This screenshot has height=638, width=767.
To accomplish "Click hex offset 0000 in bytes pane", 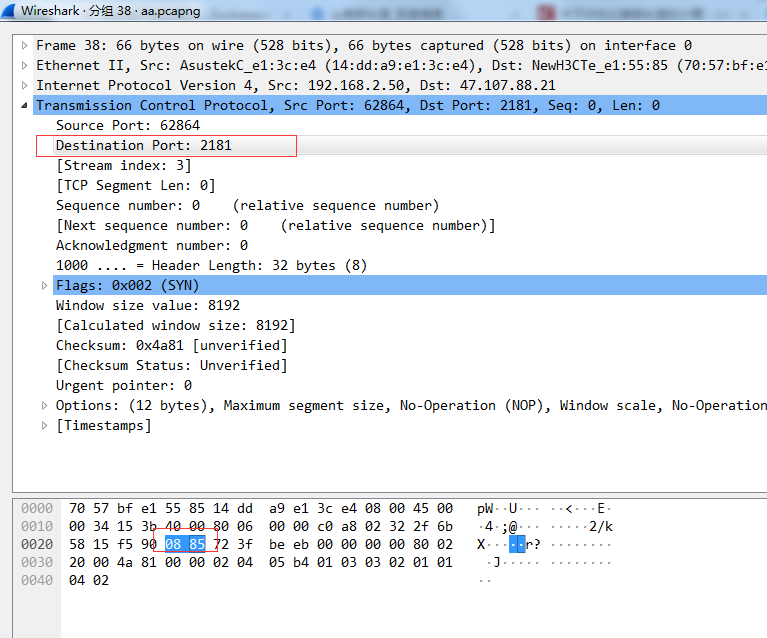I will click(x=37, y=508).
